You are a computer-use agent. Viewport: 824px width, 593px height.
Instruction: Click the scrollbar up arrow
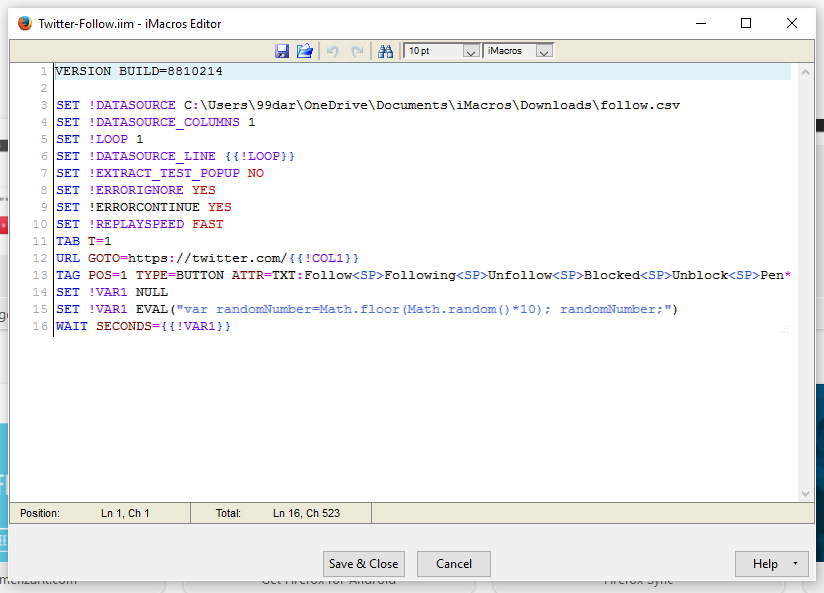[806, 69]
